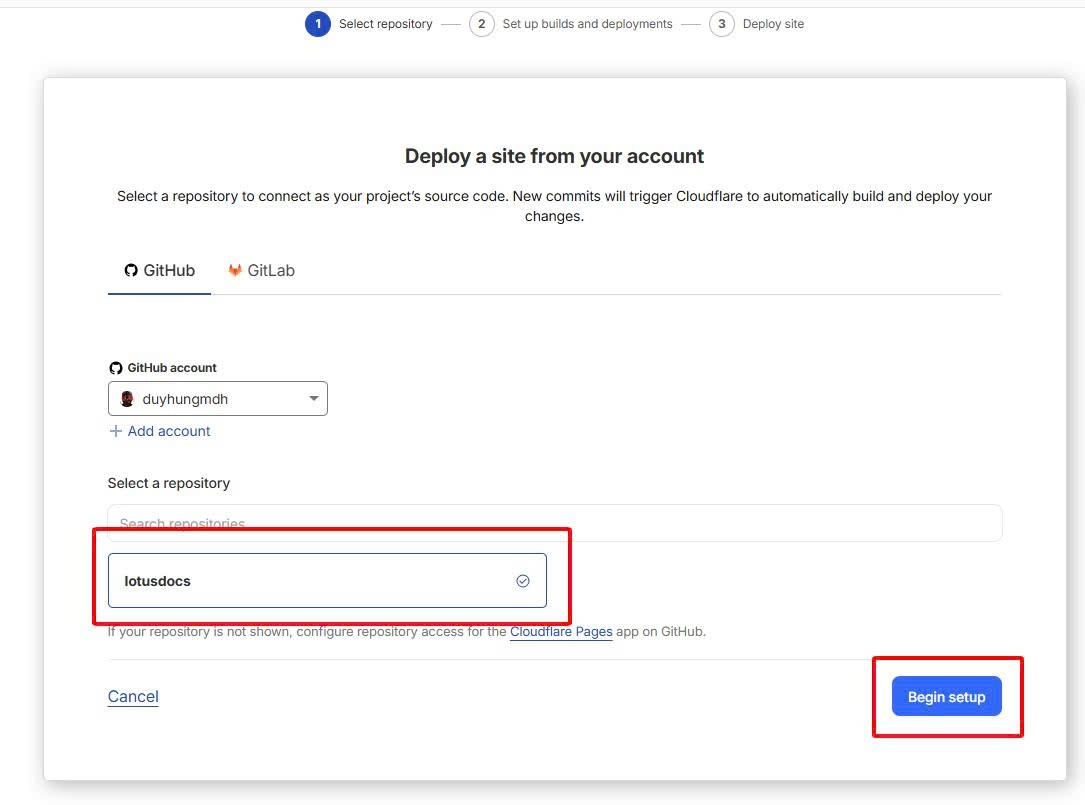Select the lotusdocs repository

(327, 581)
